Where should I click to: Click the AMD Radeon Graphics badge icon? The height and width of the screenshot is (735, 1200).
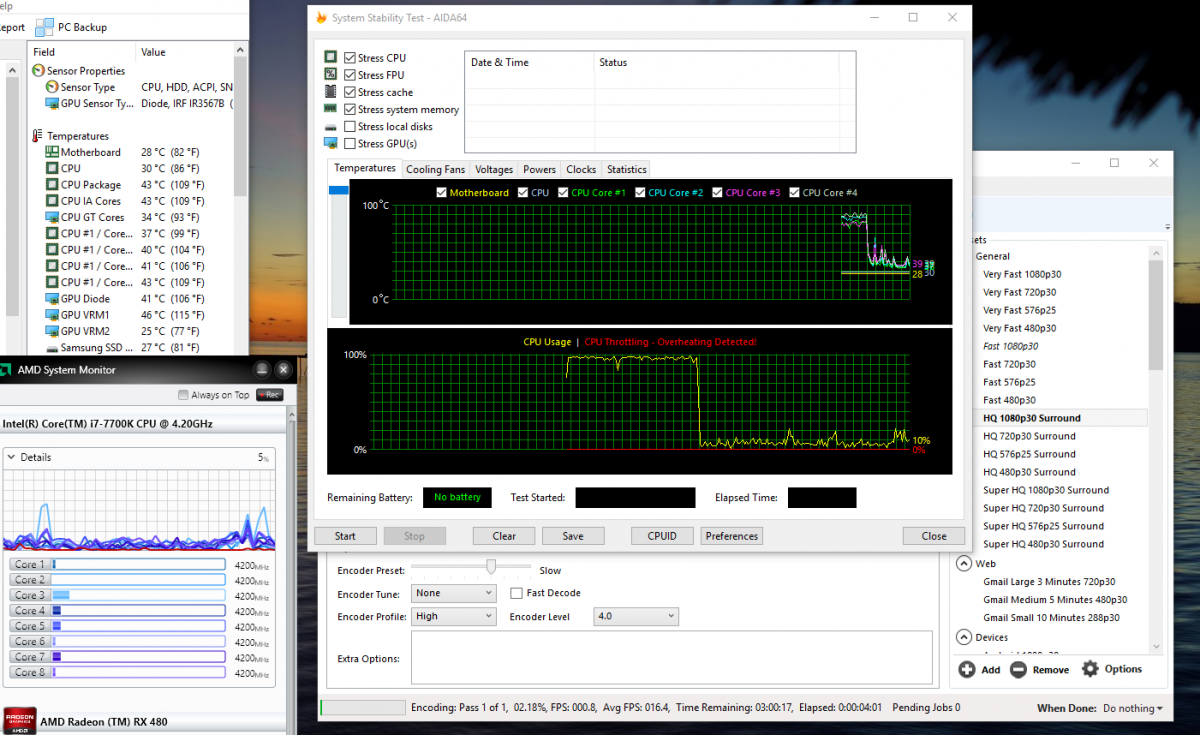pyautogui.click(x=20, y=721)
